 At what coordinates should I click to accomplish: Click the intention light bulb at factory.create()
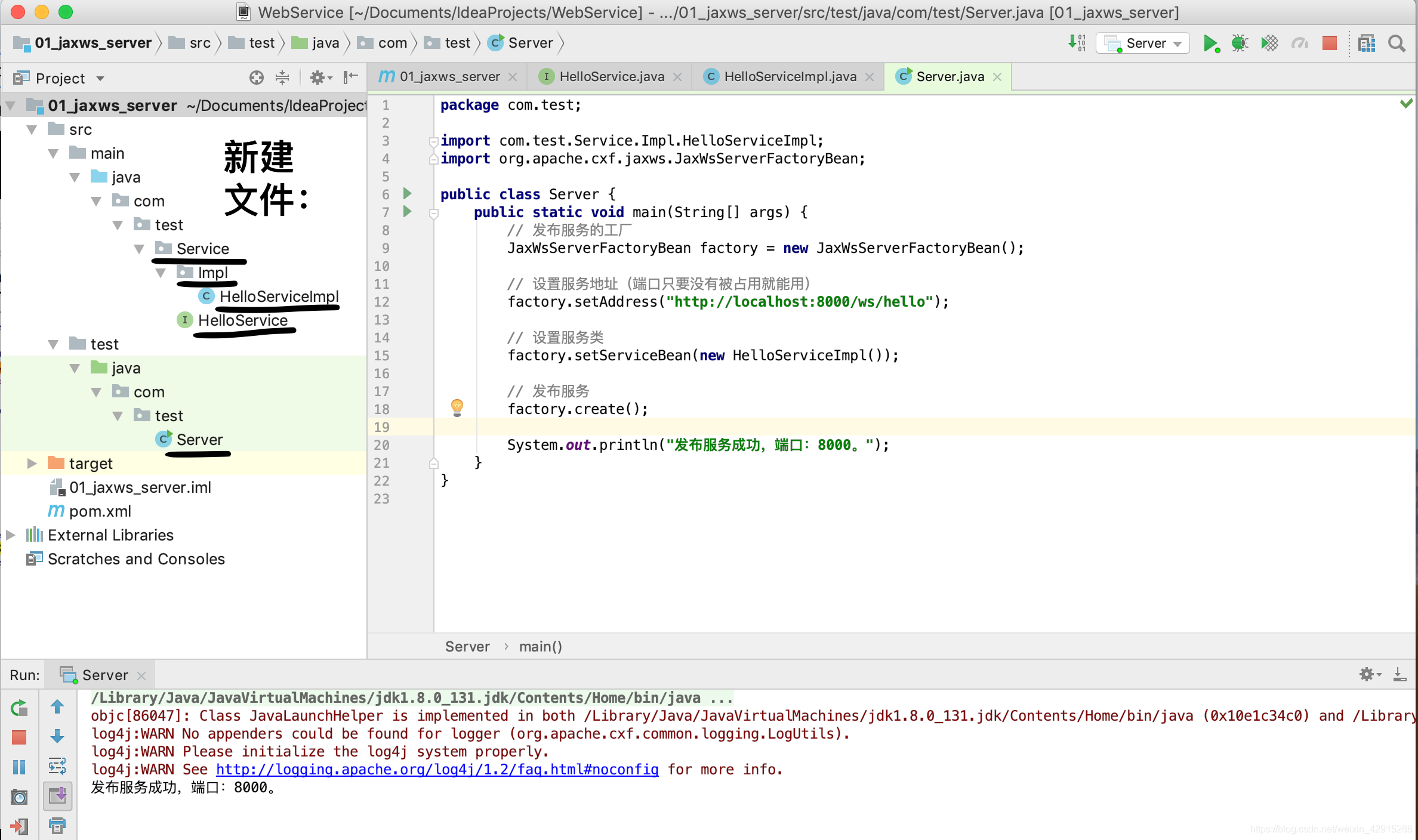click(457, 407)
